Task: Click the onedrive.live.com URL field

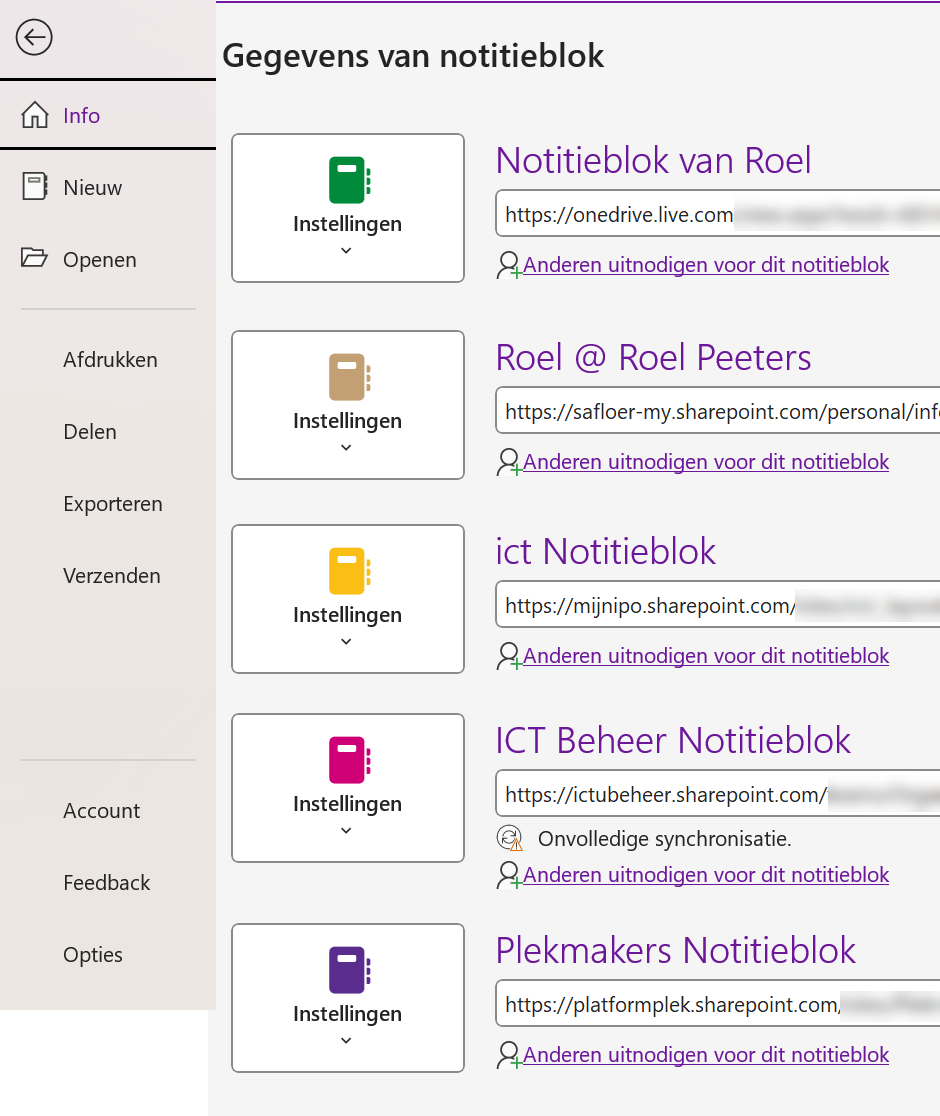Action: point(718,214)
